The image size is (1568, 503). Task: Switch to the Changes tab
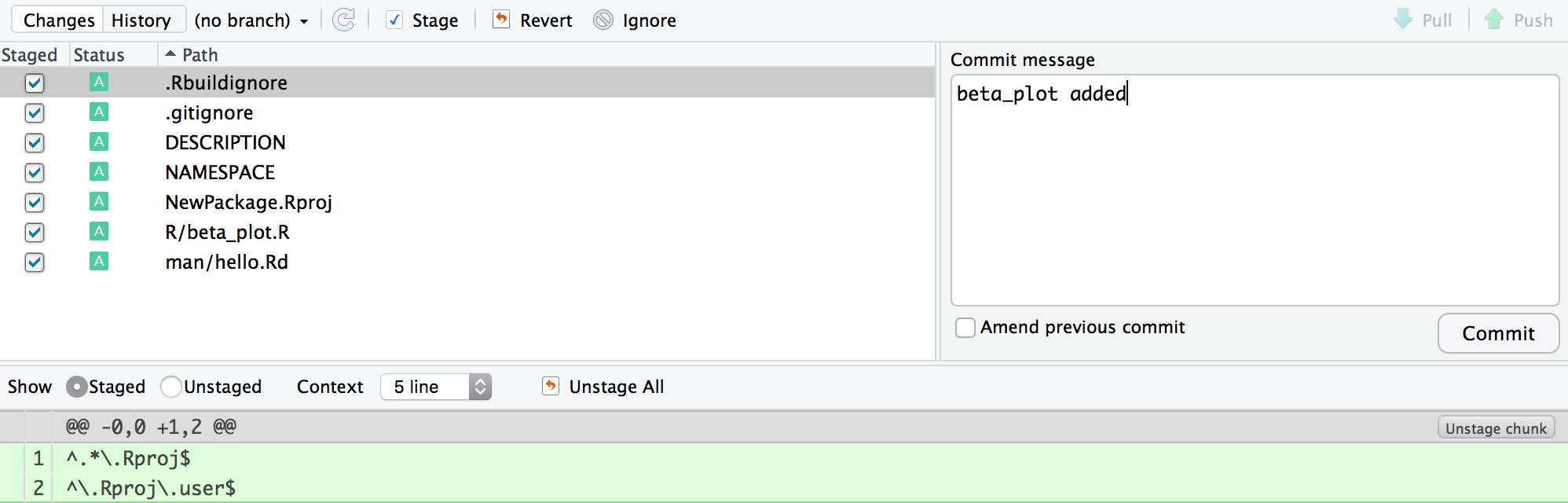59,20
